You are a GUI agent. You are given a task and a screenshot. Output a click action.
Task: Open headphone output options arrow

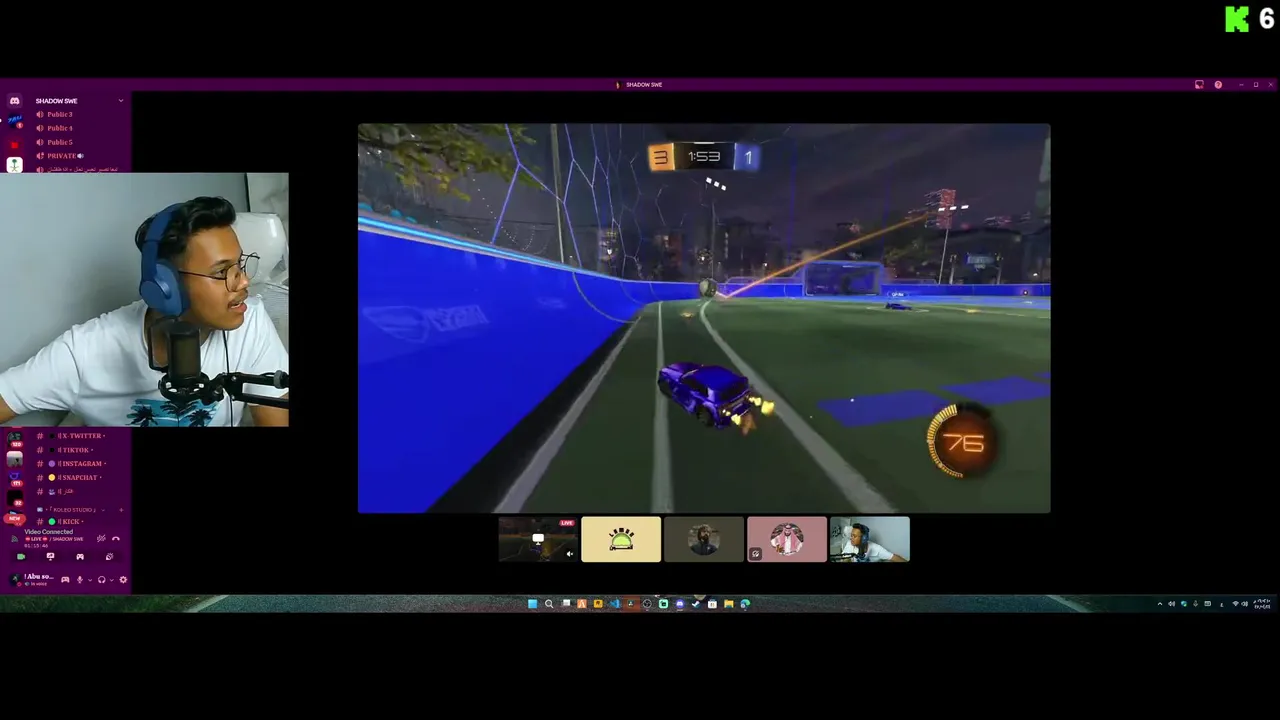[x=111, y=580]
